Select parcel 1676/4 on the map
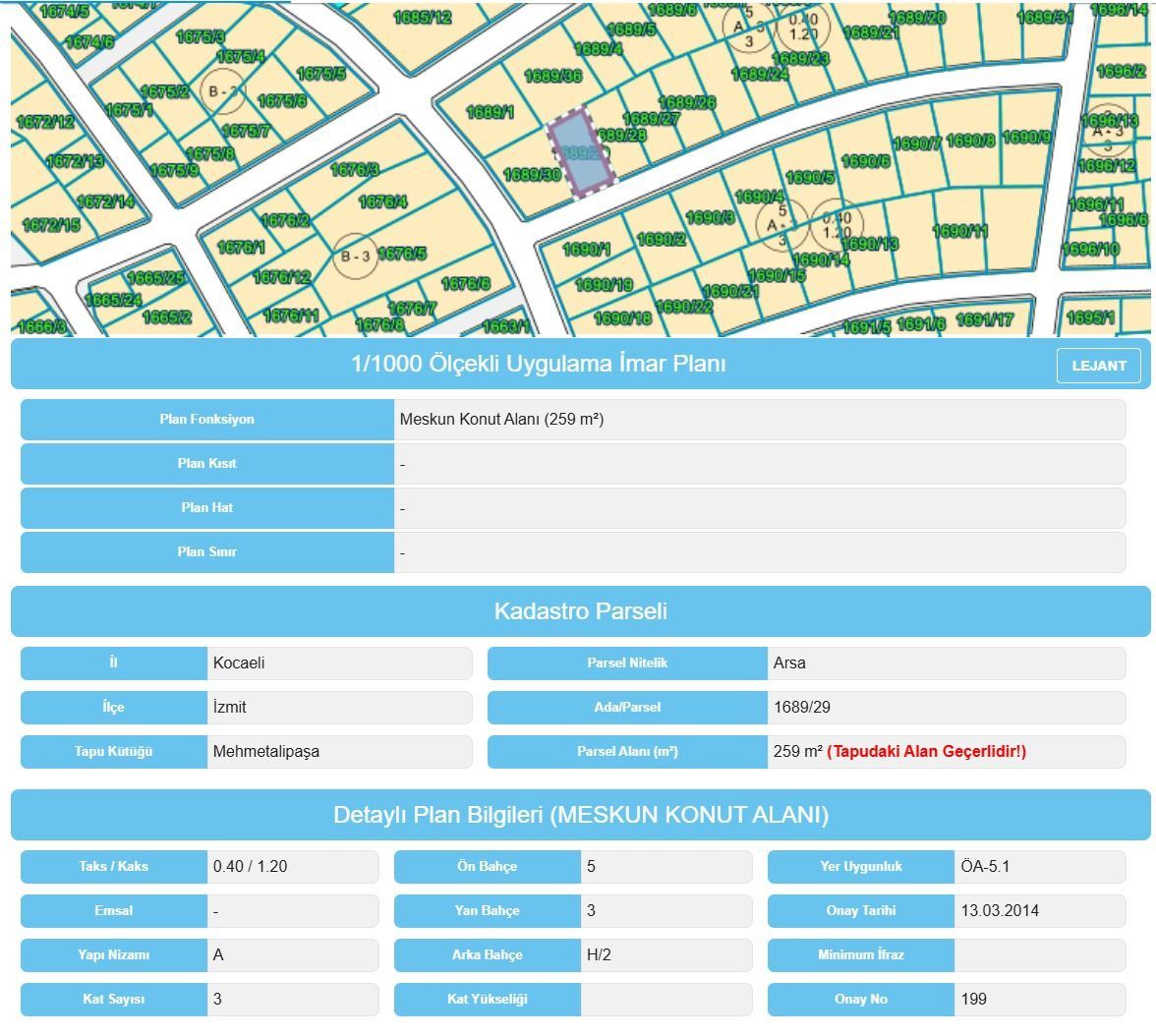The height and width of the screenshot is (1036, 1156). tap(382, 202)
